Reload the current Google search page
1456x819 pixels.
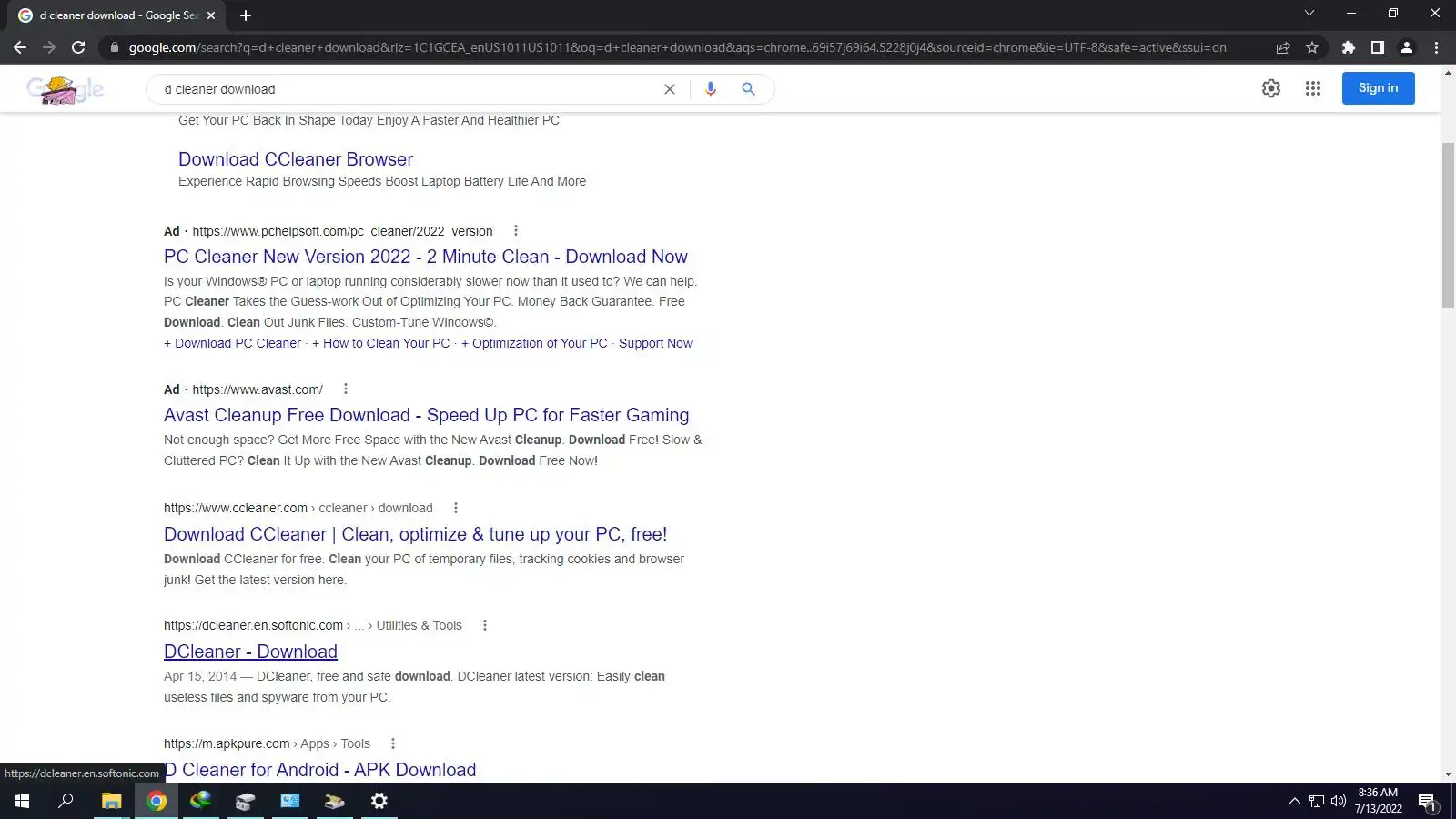(78, 47)
